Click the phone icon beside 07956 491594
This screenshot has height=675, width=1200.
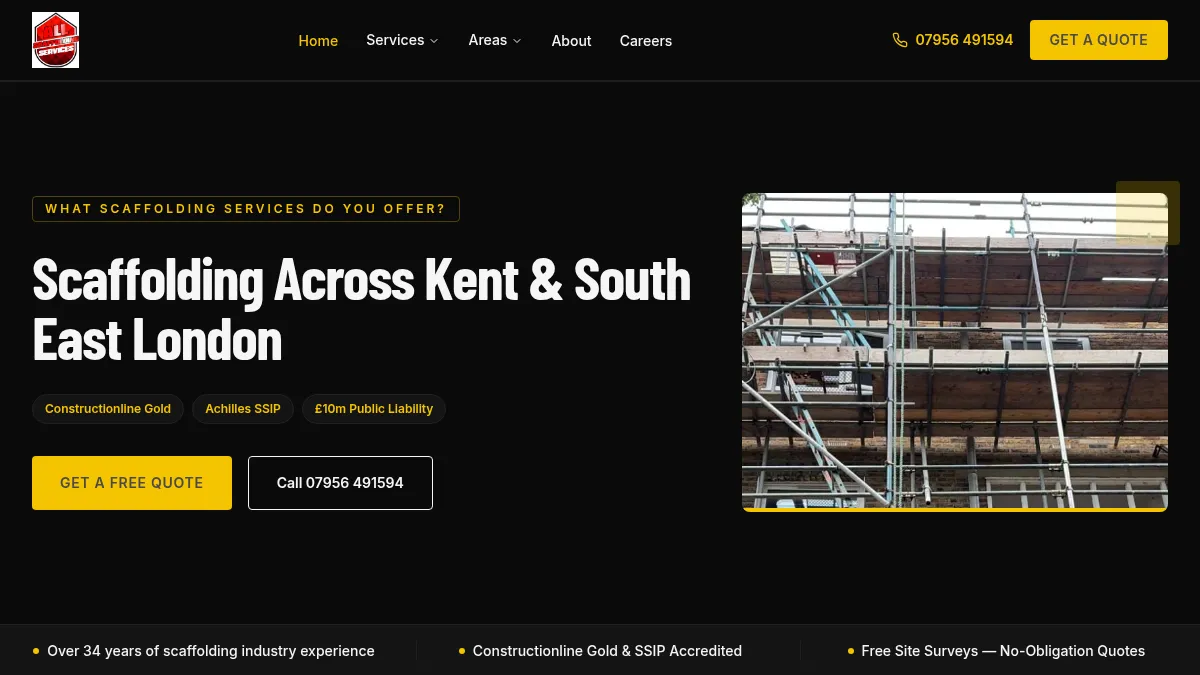pos(900,40)
